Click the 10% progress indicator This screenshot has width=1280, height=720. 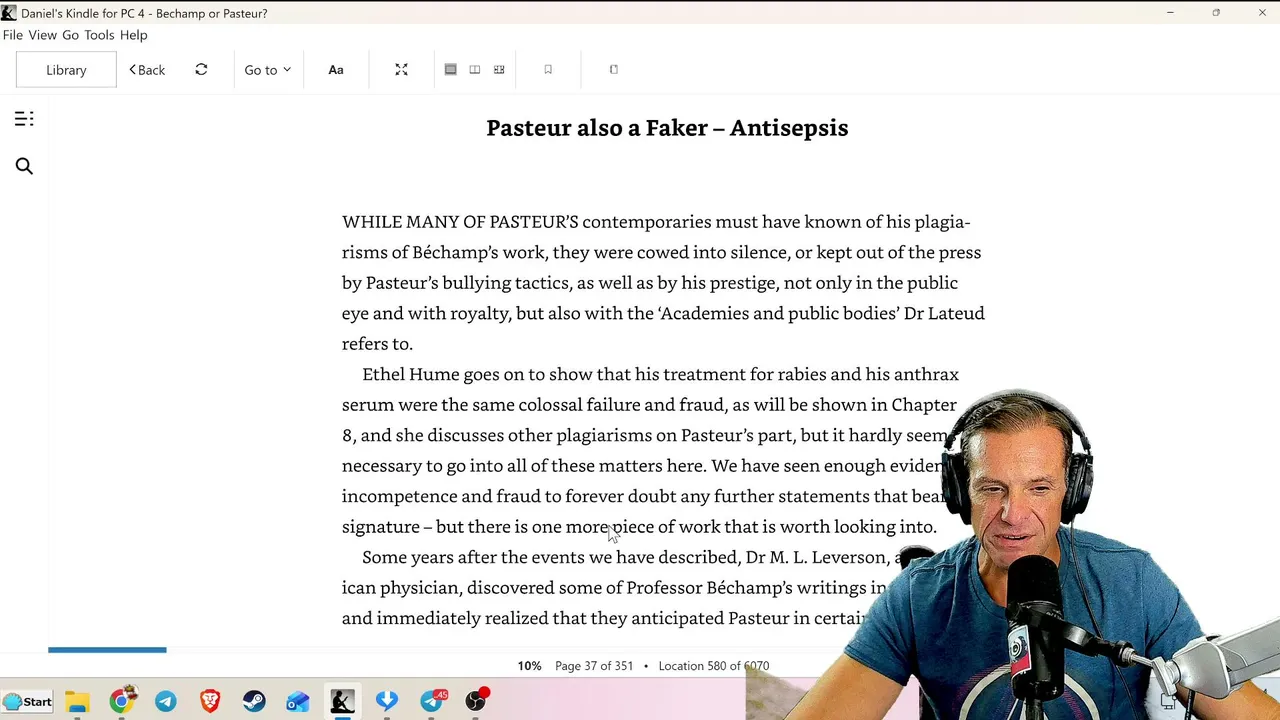click(529, 666)
